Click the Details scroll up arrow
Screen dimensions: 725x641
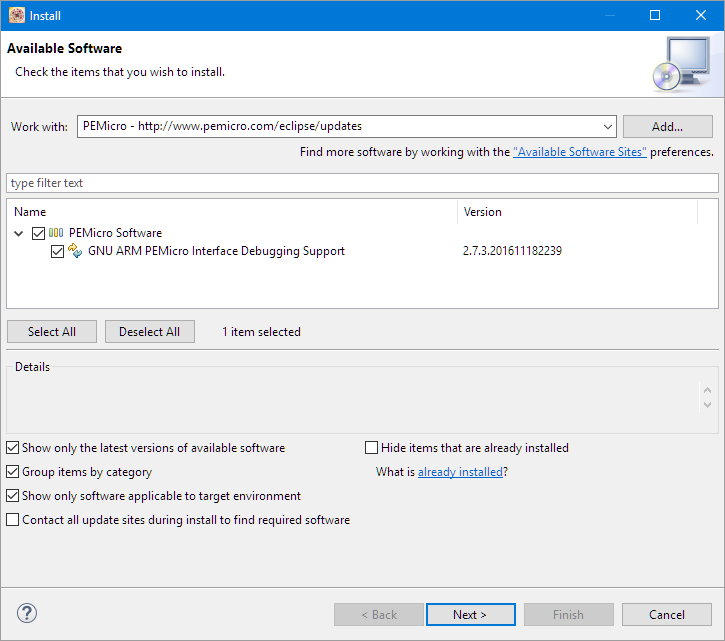tap(707, 390)
